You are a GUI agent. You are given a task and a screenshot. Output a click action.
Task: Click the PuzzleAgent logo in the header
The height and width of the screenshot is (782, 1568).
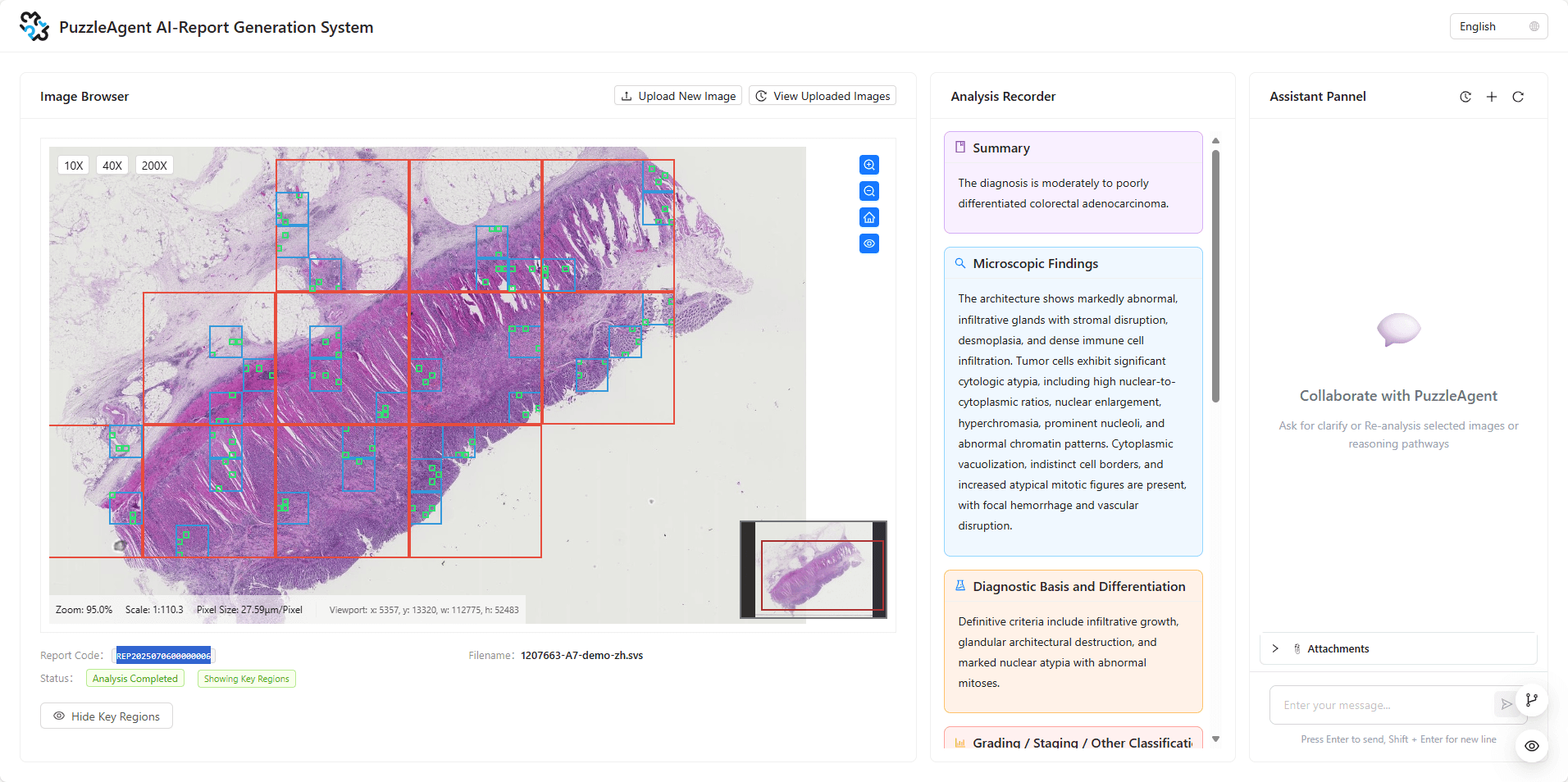tap(33, 25)
